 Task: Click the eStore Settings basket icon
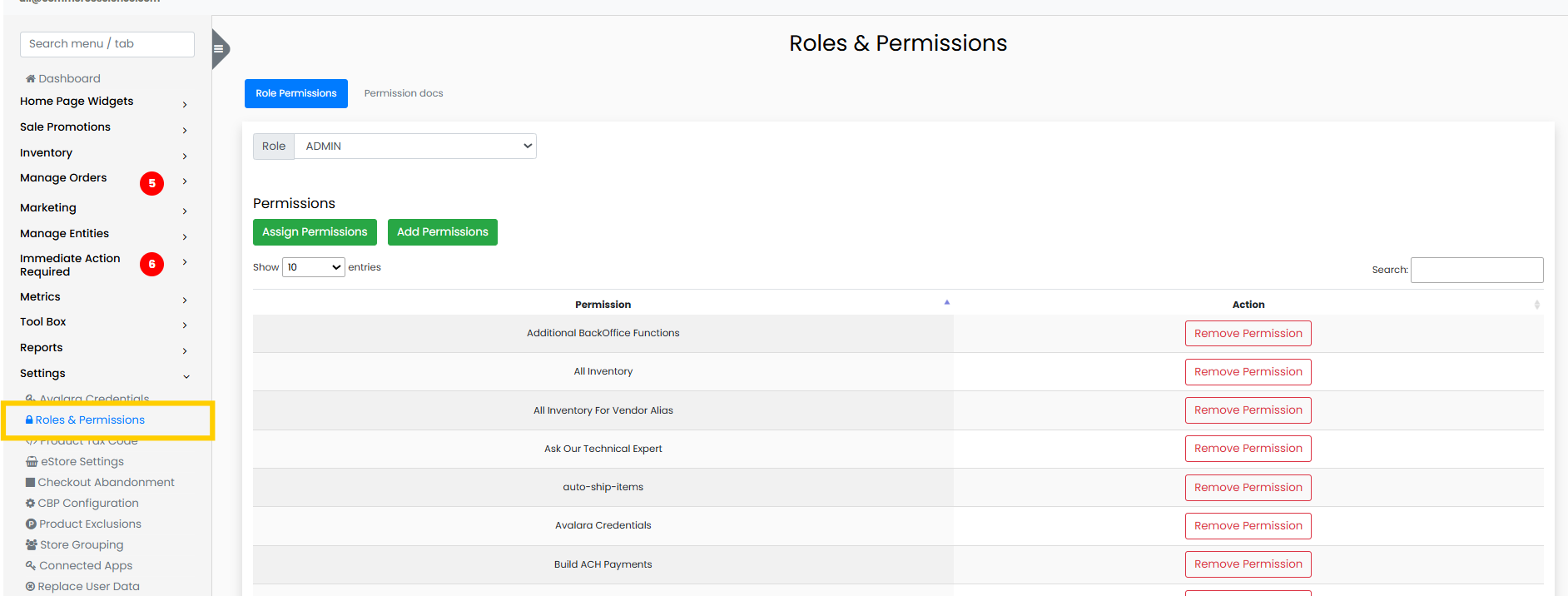click(x=32, y=462)
